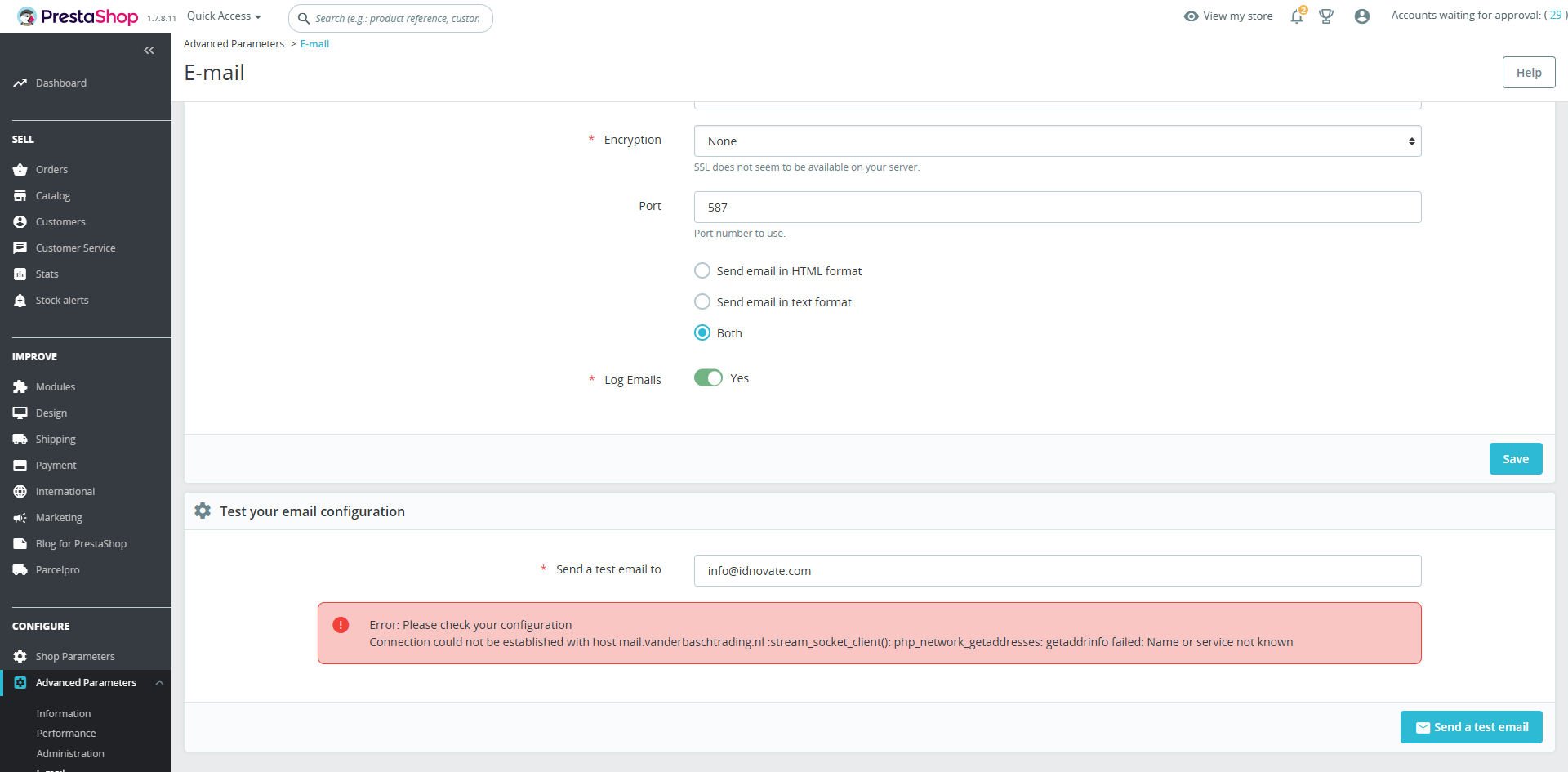Image resolution: width=1568 pixels, height=772 pixels.
Task: Open the Encryption dropdown
Action: click(x=1057, y=141)
